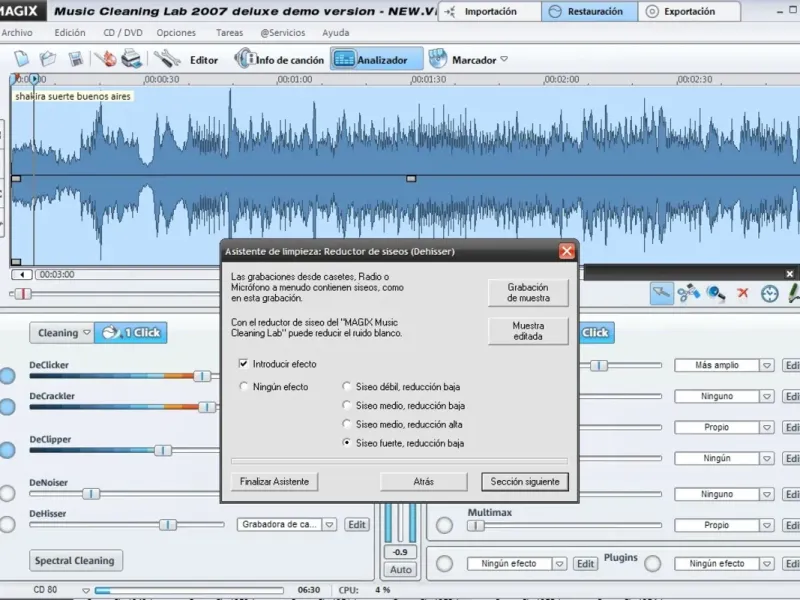Open the @Servicios menu
The width and height of the screenshot is (800, 600).
[x=283, y=33]
